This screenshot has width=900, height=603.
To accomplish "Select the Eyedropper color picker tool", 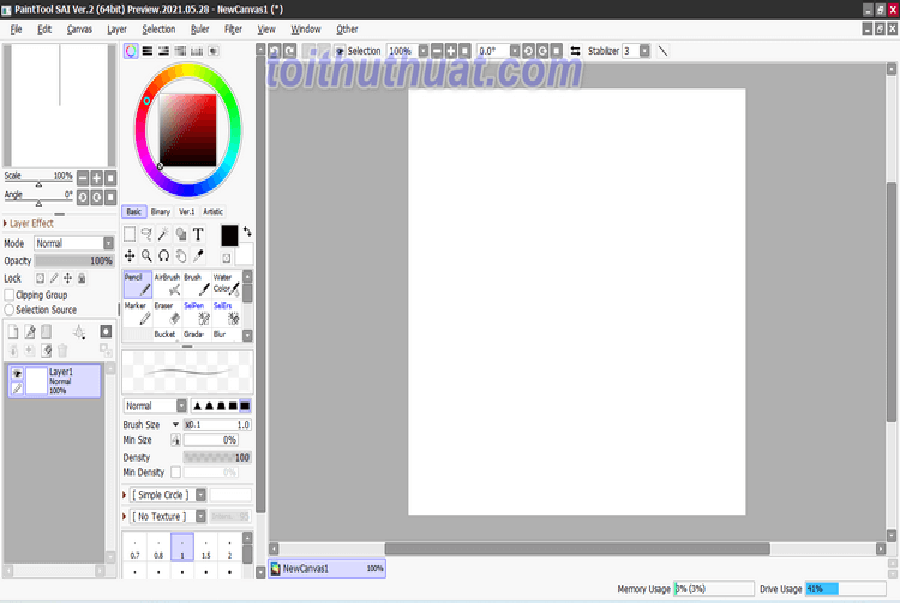I will [x=198, y=256].
